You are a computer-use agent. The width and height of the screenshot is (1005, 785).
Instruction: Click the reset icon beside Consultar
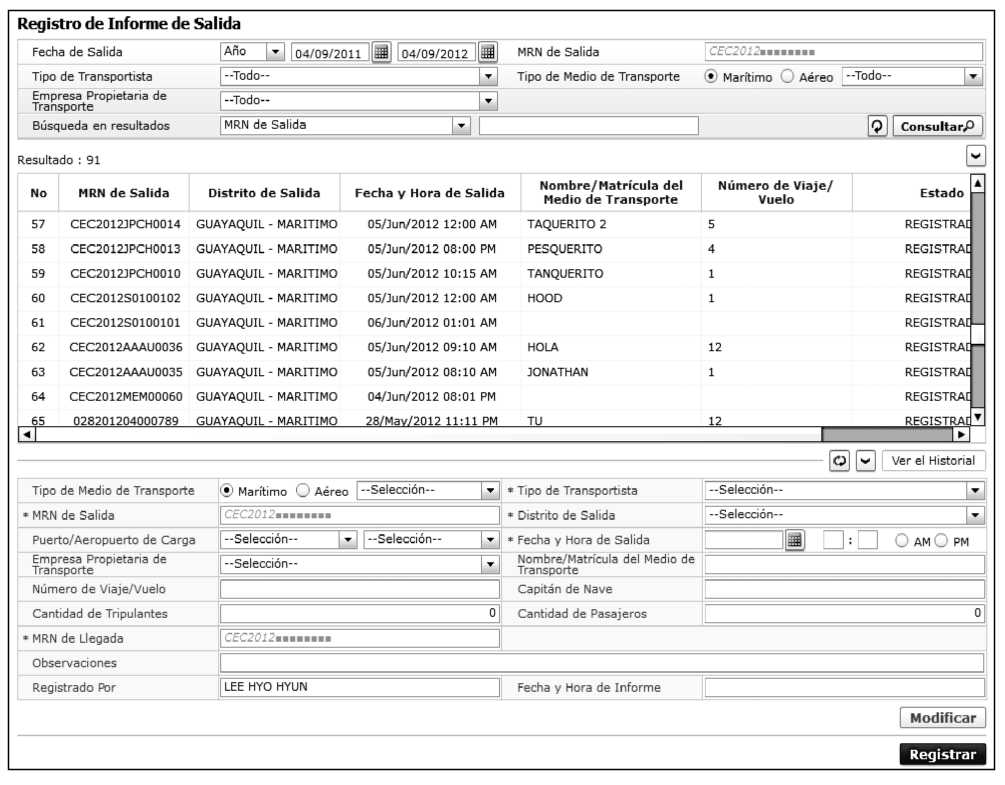(x=877, y=126)
